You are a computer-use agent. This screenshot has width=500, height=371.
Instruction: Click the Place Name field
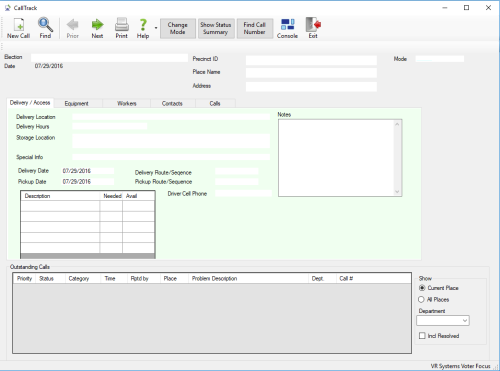point(311,73)
